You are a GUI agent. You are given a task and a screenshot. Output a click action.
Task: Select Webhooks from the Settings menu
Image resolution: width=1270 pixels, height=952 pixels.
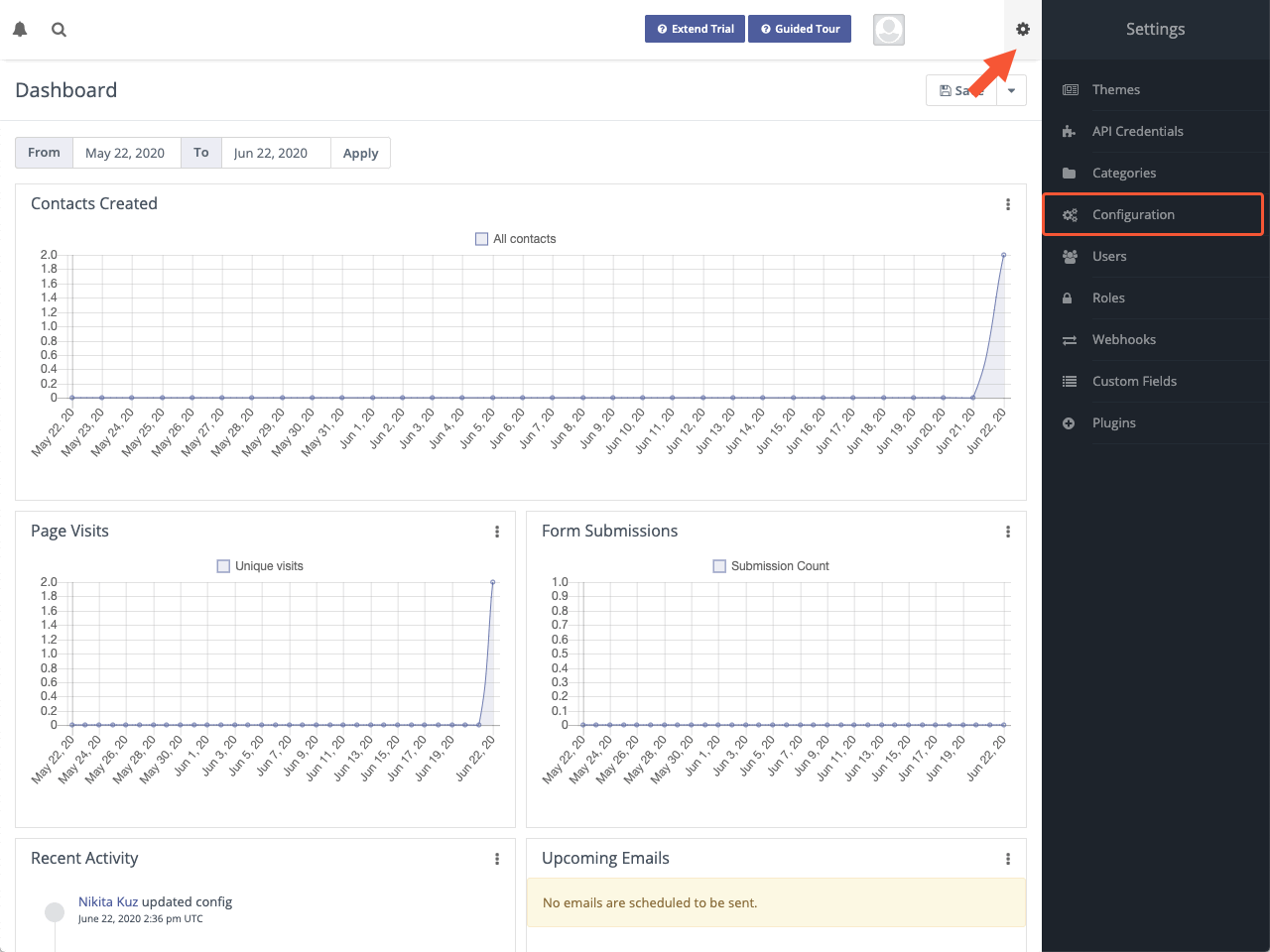1123,339
